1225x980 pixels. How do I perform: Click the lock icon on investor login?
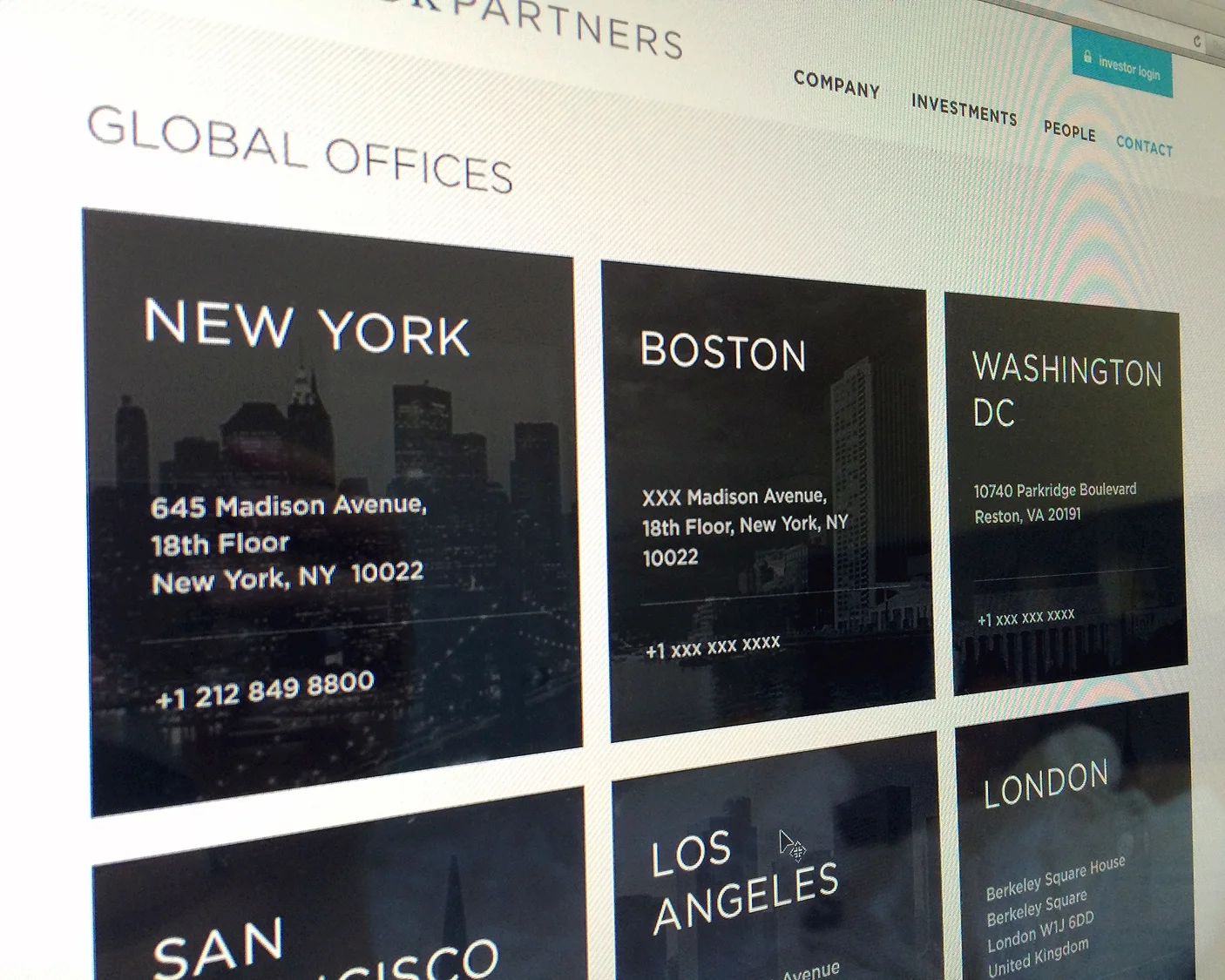(1087, 57)
